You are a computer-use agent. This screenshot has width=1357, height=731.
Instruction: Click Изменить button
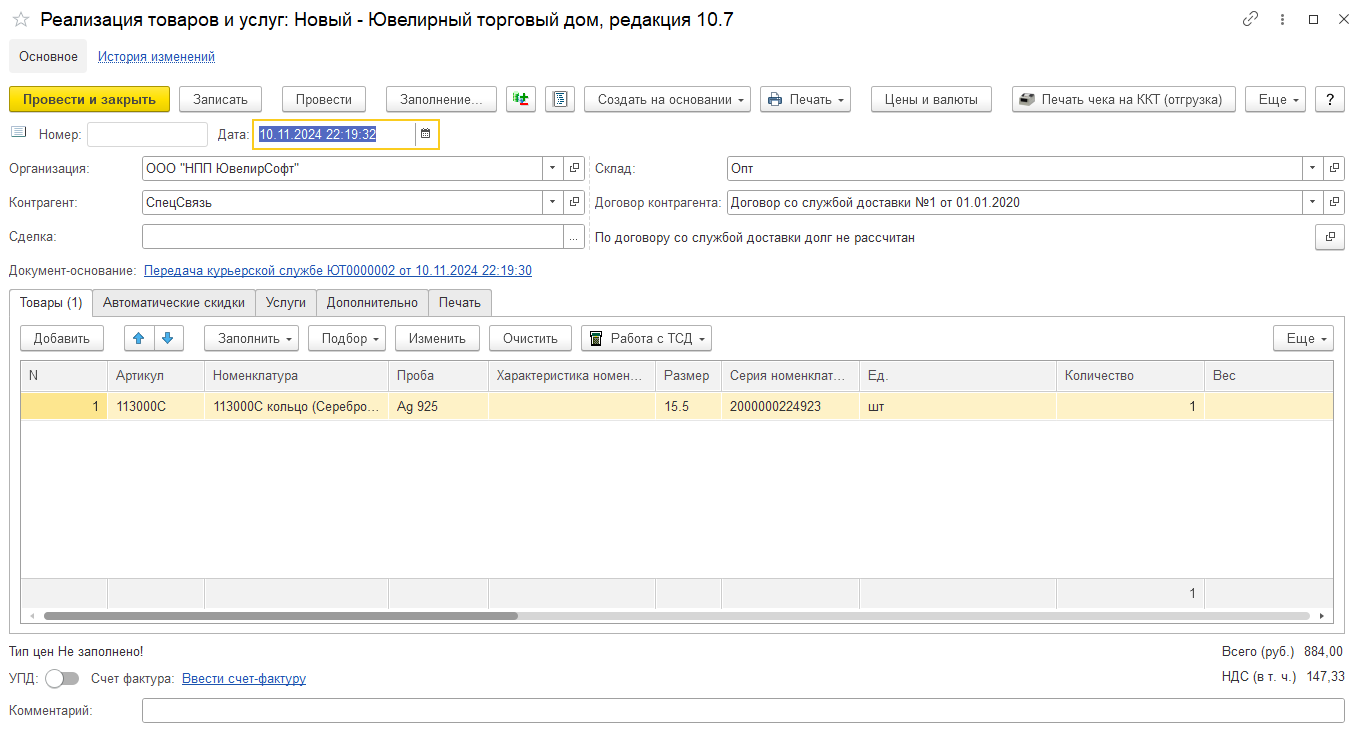tap(437, 338)
